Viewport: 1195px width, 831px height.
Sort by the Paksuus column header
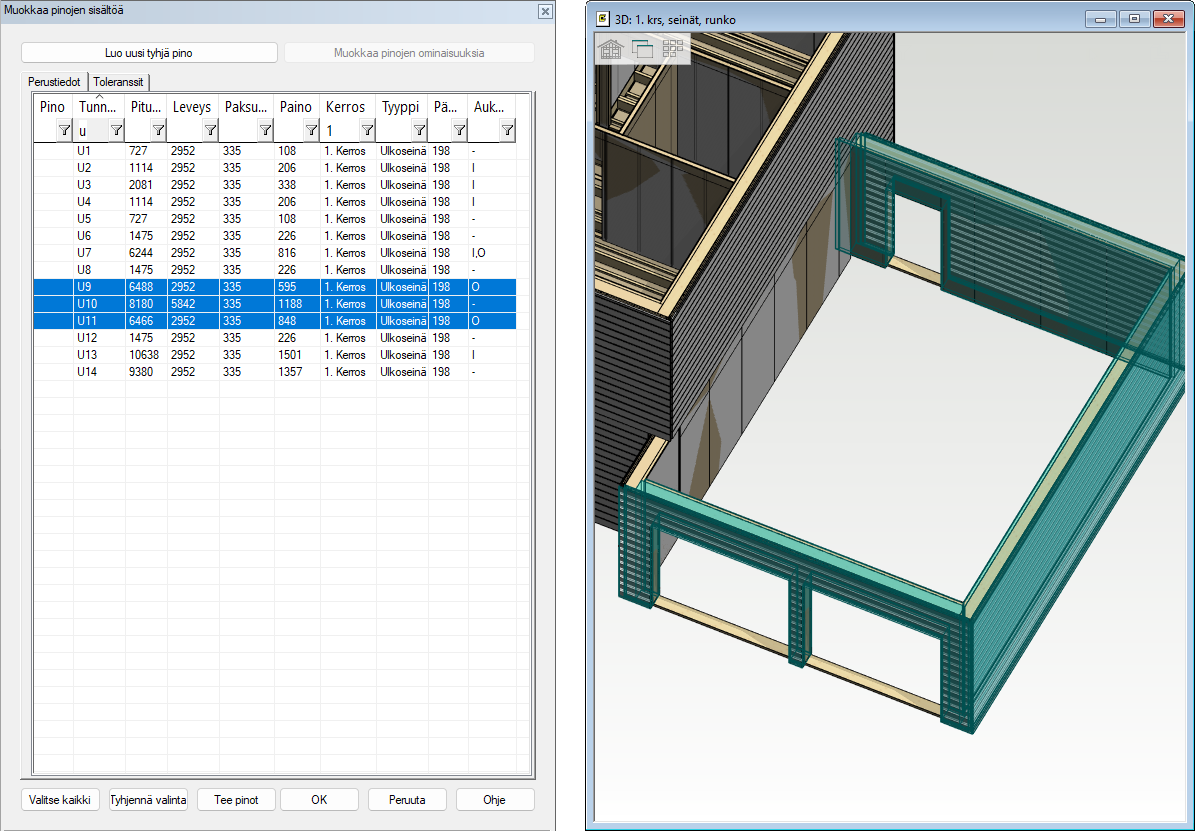click(x=246, y=107)
